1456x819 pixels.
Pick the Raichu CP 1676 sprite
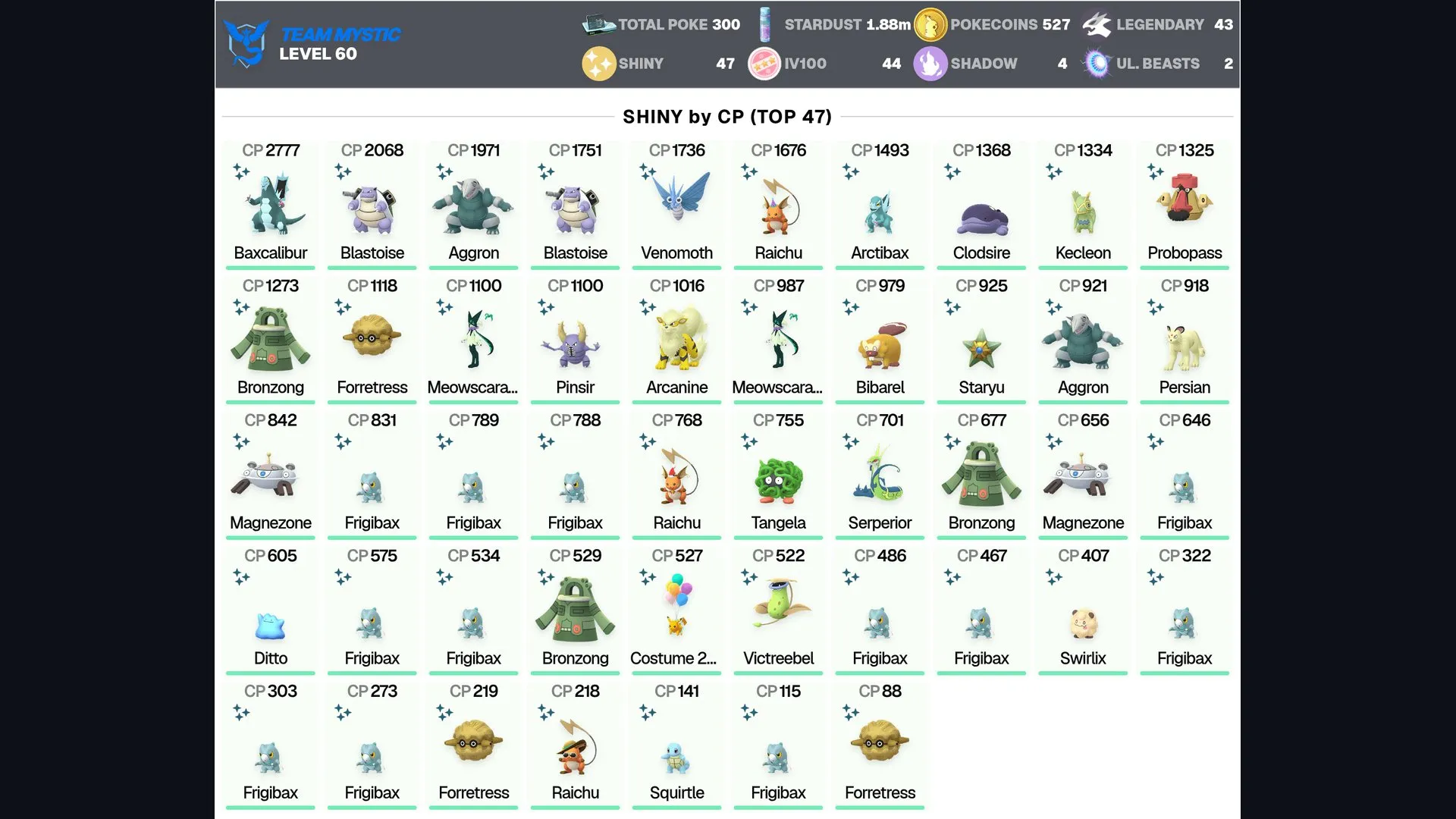[780, 206]
